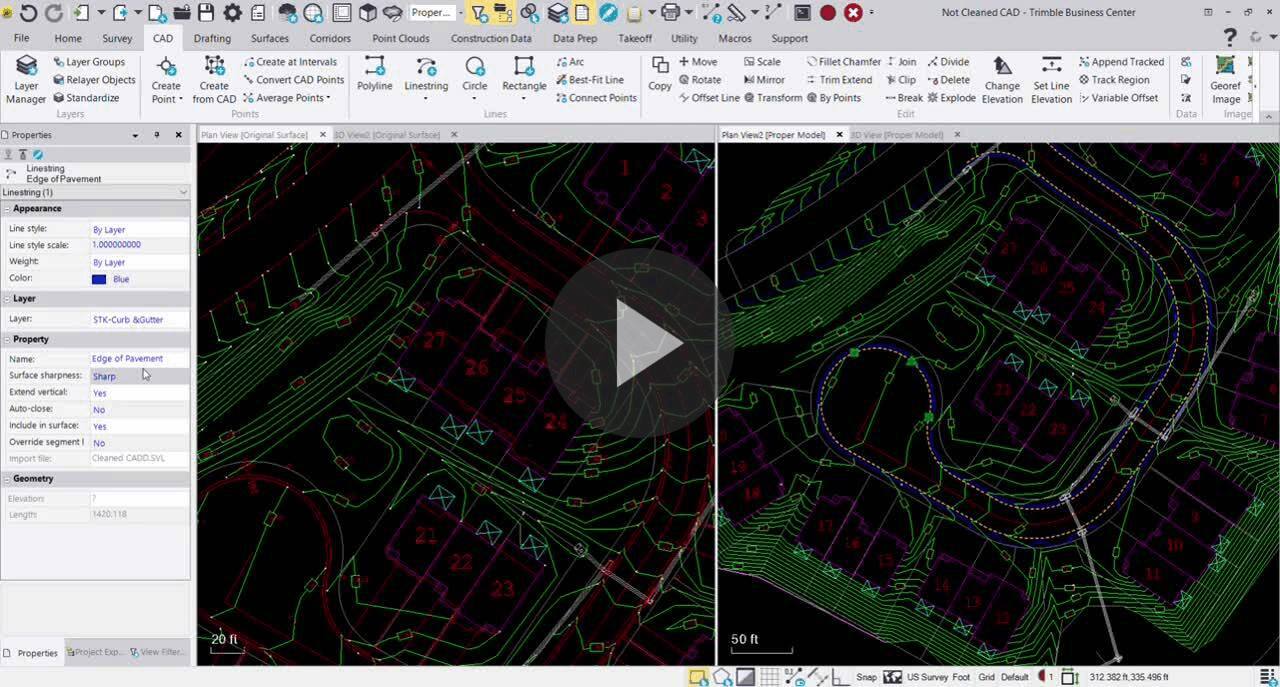Launch Create from CAD tool
1280x687 pixels.
tap(214, 80)
